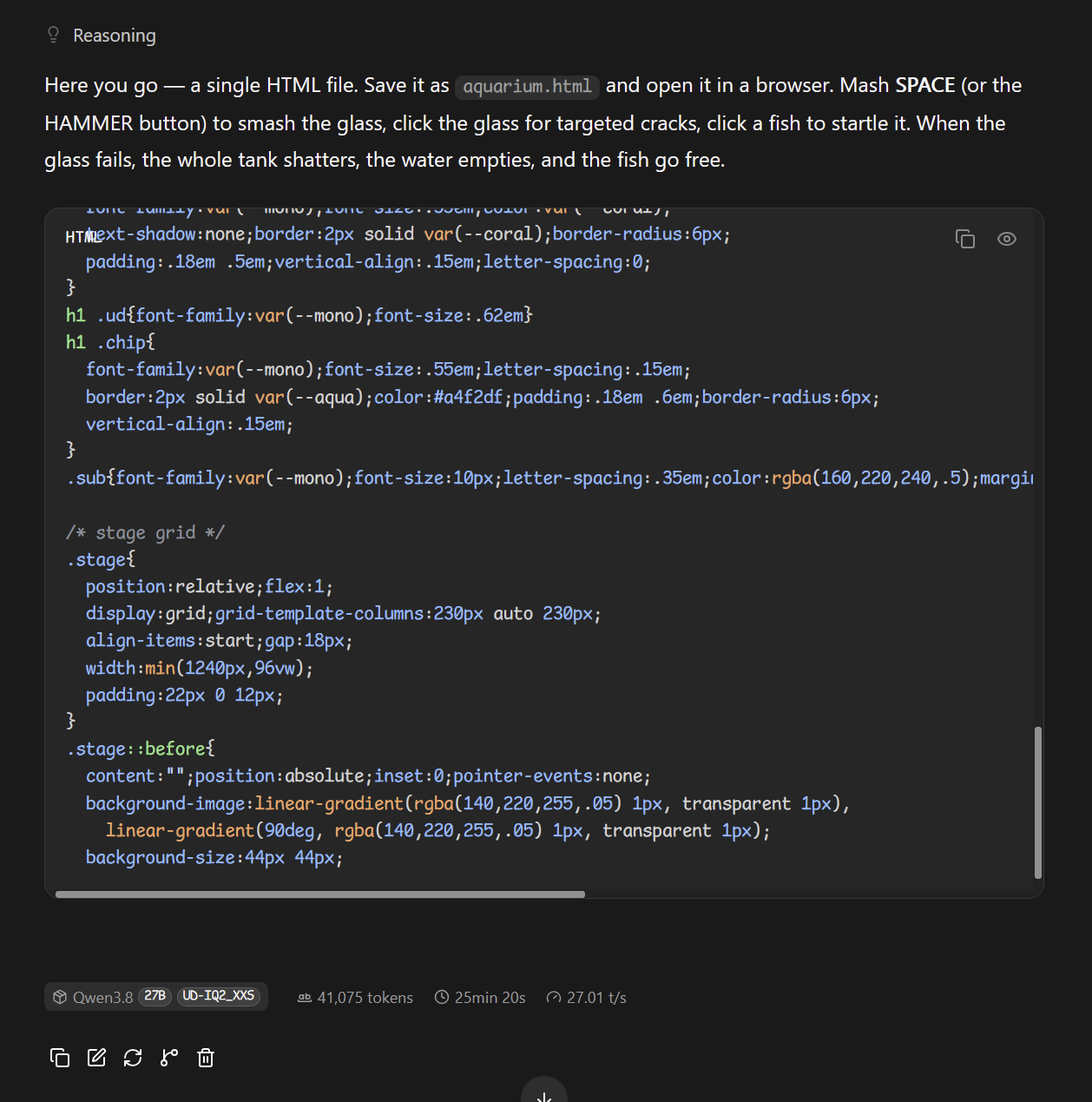Click the Reasoning lightbulb icon
The image size is (1092, 1102).
click(53, 35)
